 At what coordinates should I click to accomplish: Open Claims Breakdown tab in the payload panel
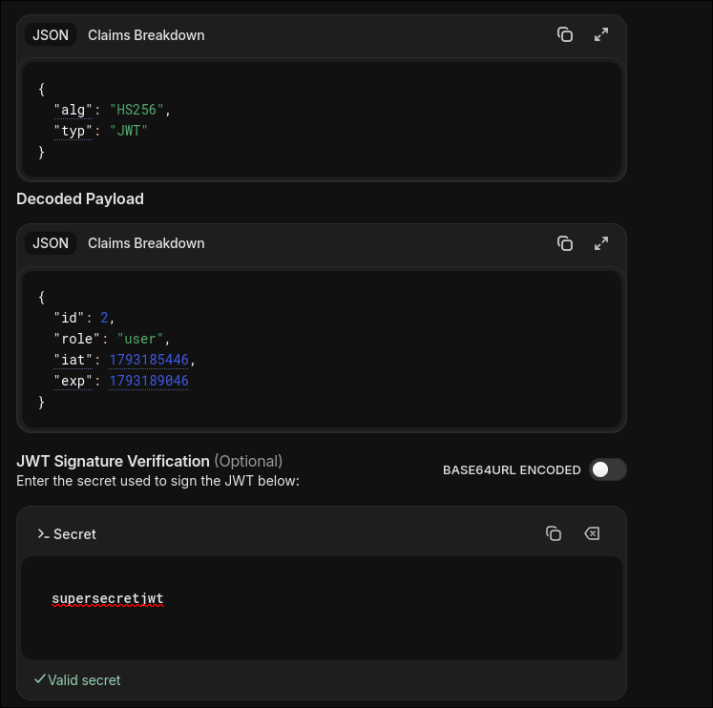[x=146, y=243]
